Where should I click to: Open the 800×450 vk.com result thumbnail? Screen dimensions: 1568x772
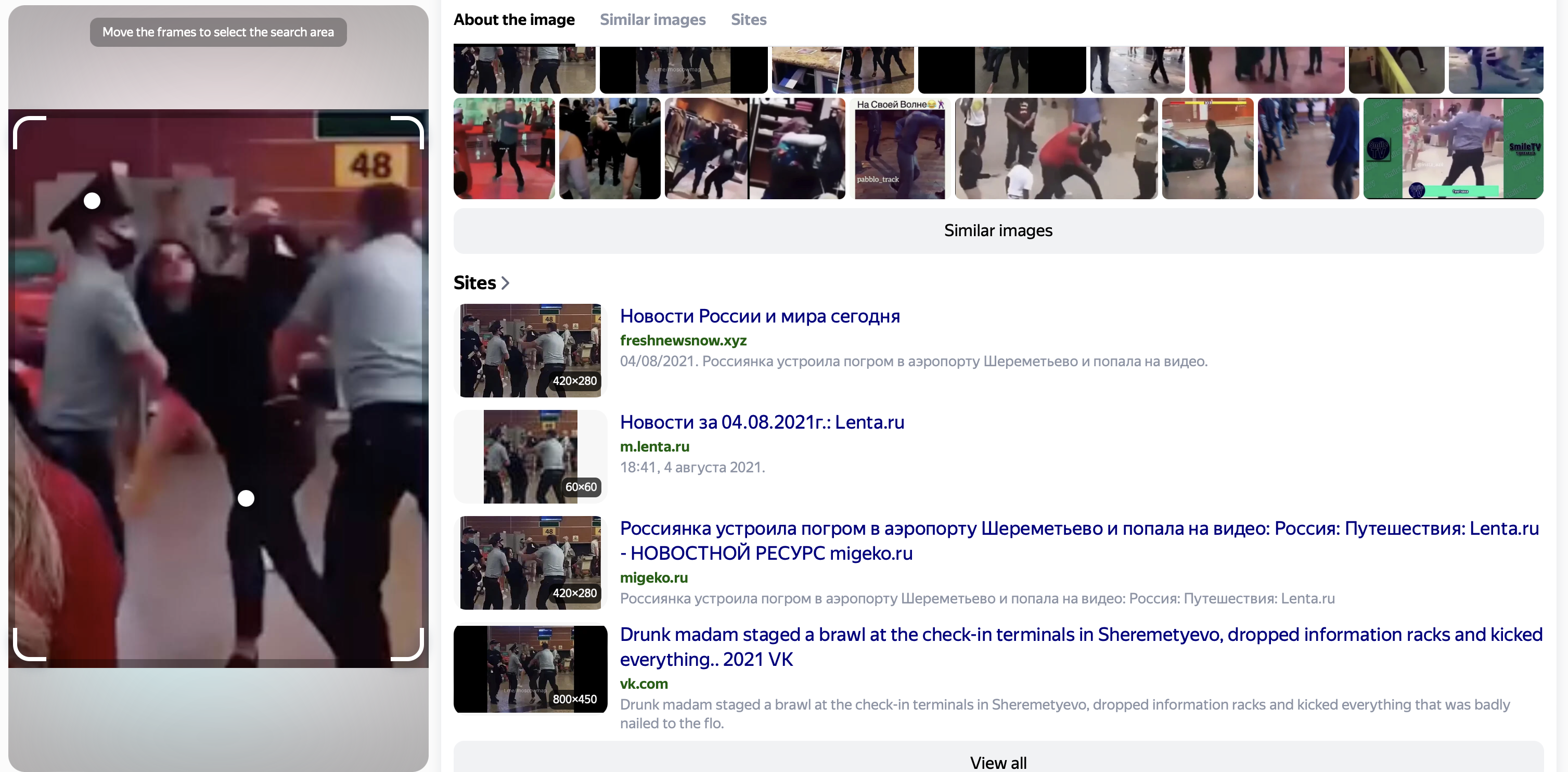click(x=530, y=669)
